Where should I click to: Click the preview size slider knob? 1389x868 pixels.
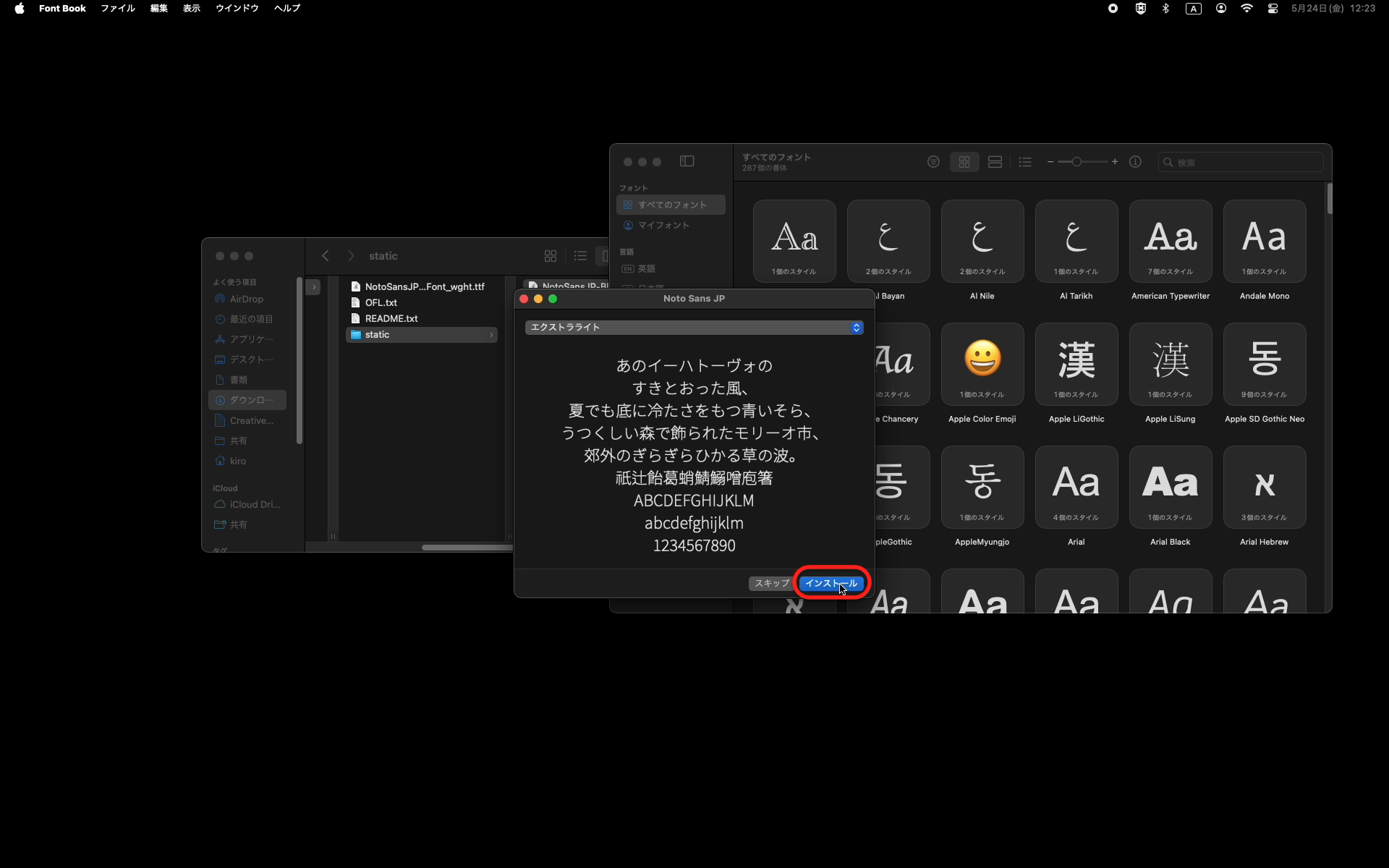(x=1076, y=162)
